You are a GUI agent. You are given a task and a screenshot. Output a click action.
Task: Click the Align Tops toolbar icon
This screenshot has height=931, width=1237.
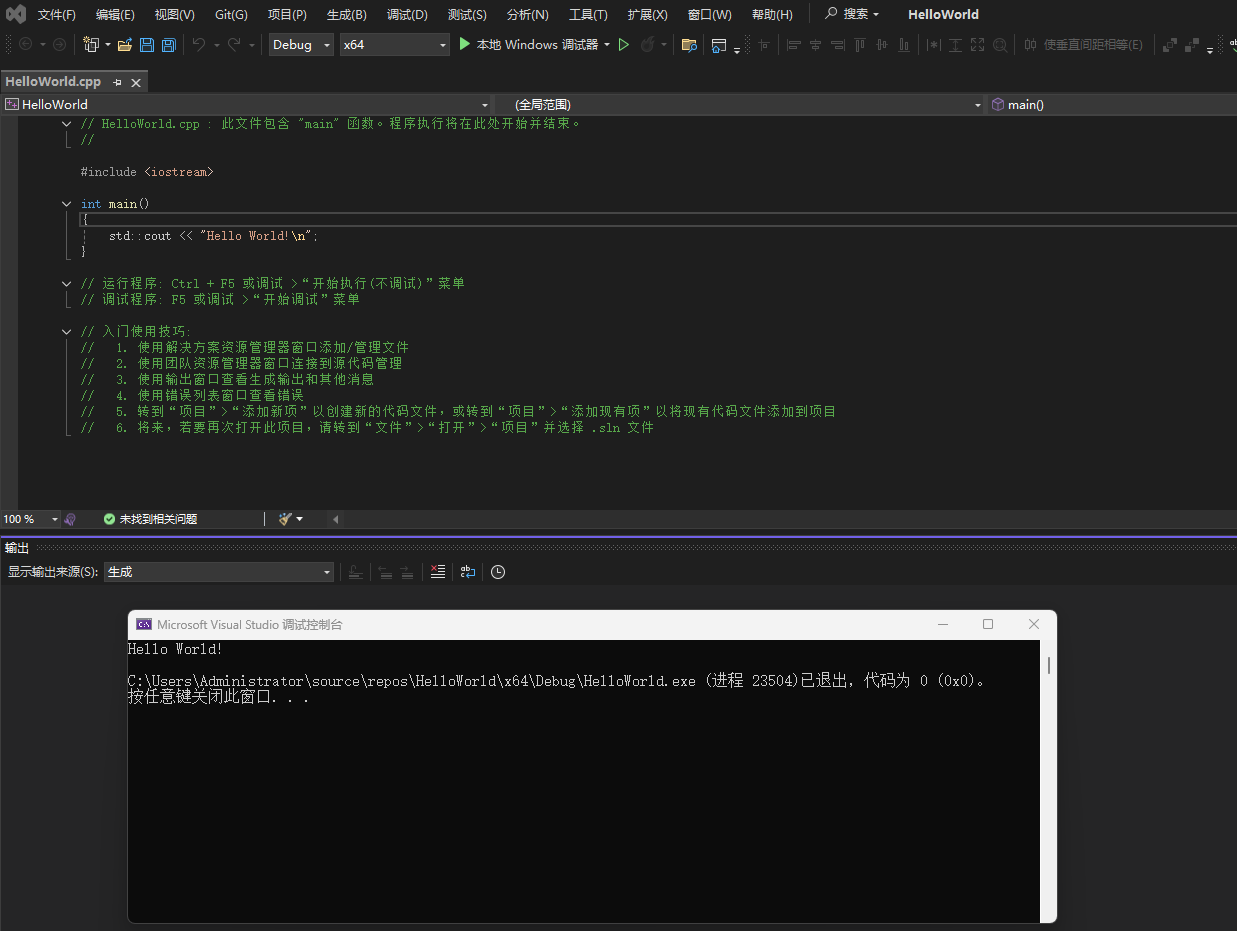[860, 45]
